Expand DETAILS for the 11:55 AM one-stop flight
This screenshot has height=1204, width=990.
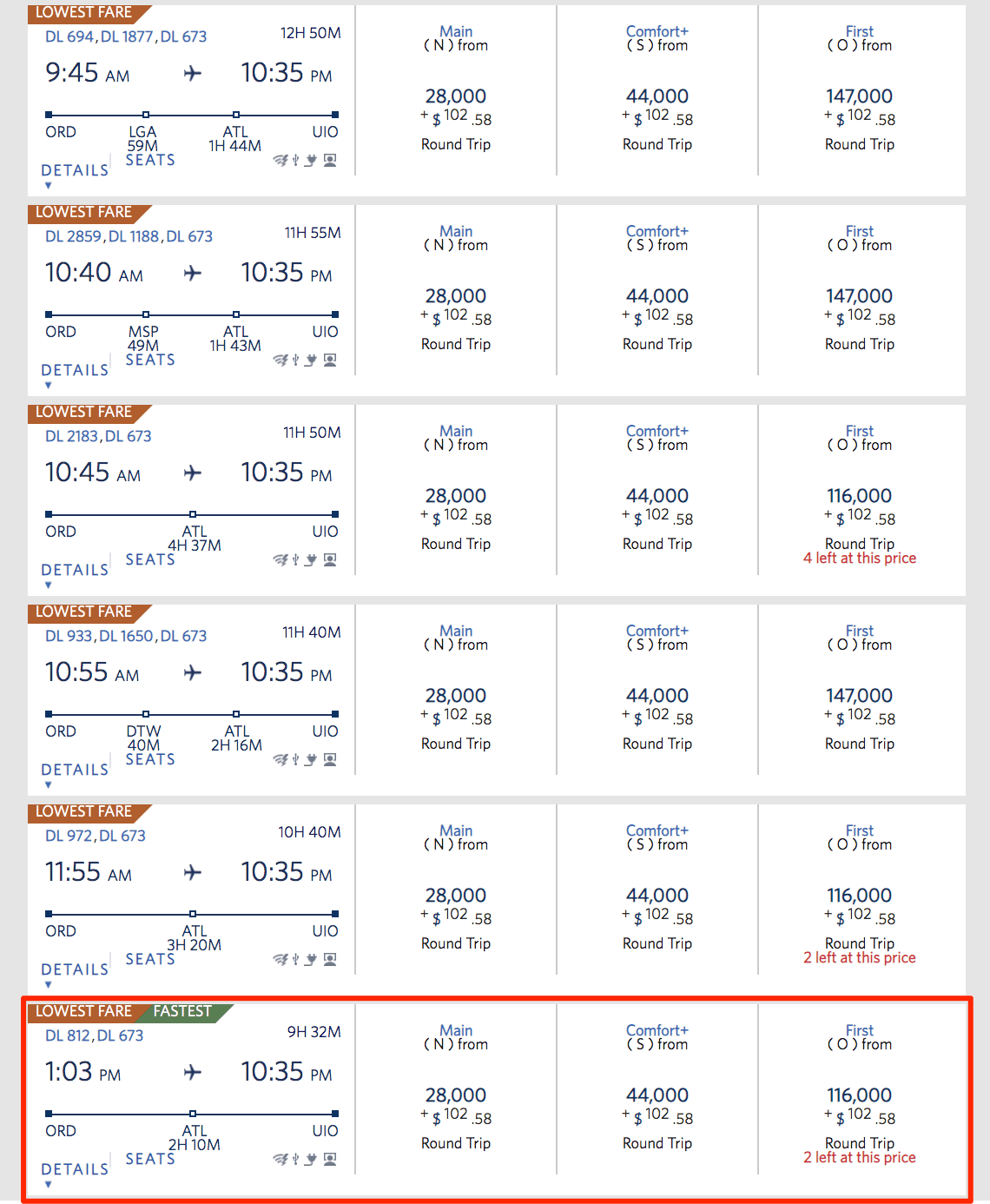point(74,969)
